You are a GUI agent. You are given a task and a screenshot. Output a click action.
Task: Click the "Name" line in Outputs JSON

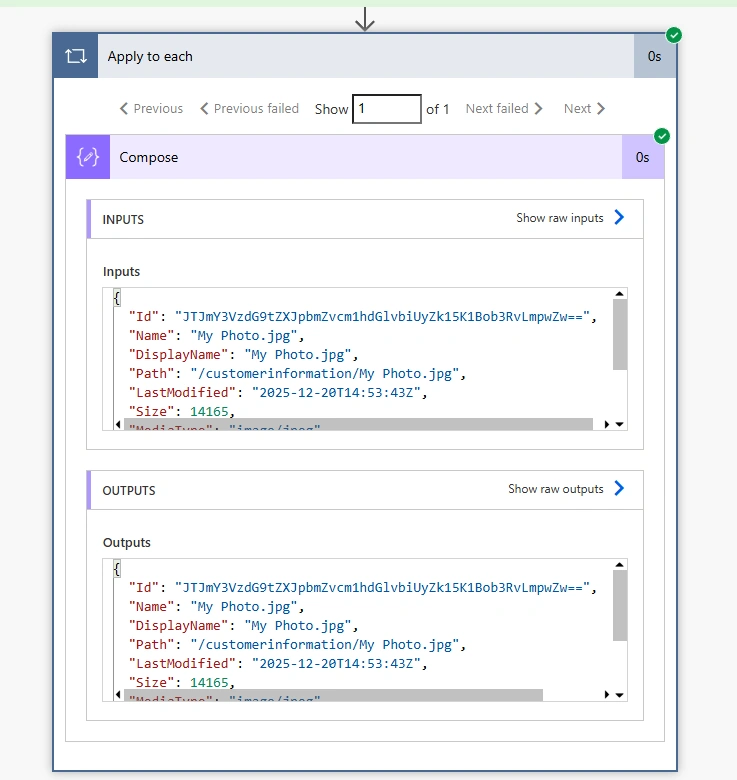coord(216,606)
